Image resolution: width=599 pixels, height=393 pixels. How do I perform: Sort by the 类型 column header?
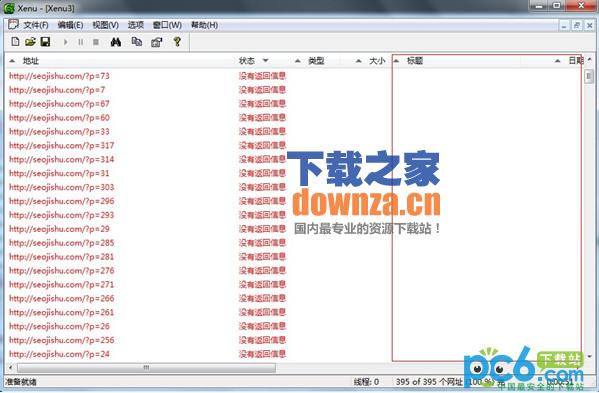(316, 61)
